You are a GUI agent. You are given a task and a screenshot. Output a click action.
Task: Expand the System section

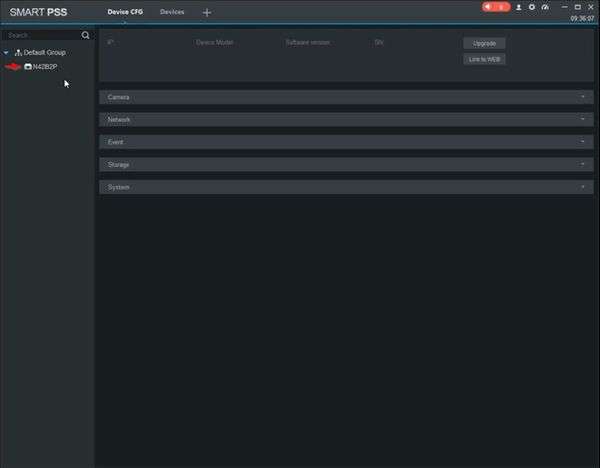coord(346,187)
